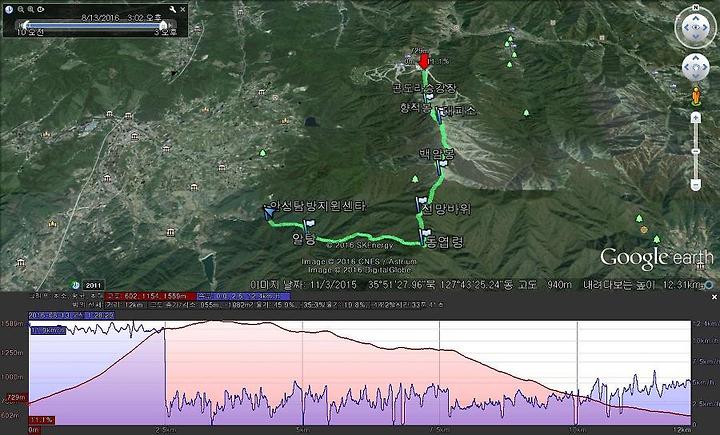The width and height of the screenshot is (720, 435).
Task: Click the 11.1% slope cursor tag
Action: 41,420
